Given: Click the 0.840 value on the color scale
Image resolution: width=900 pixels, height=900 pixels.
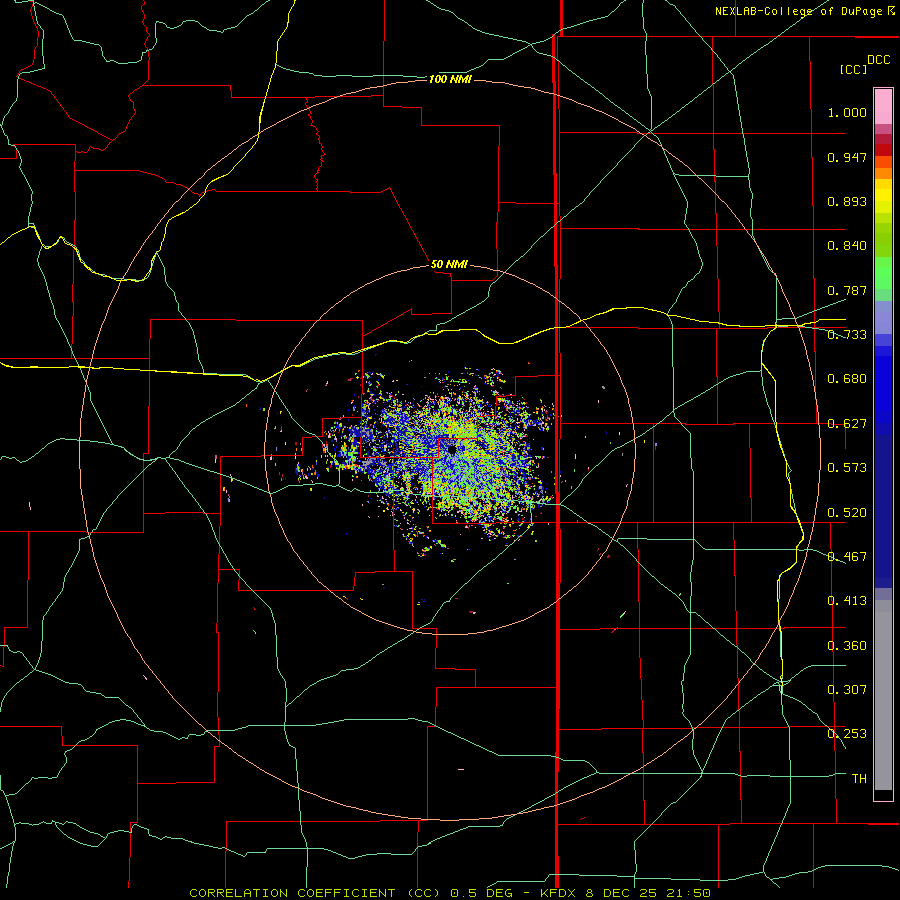Looking at the screenshot, I should [x=847, y=246].
